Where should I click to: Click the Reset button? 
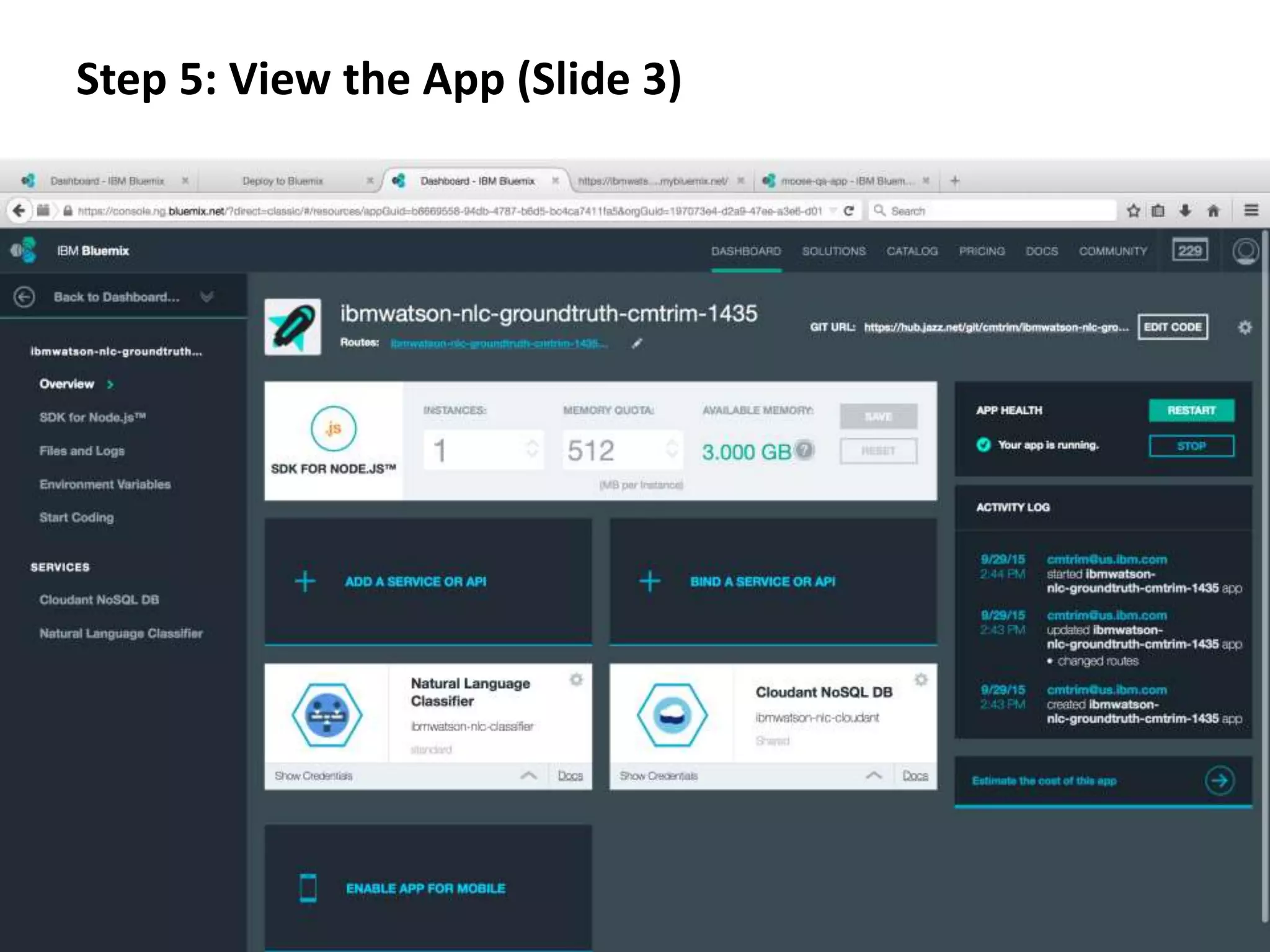point(879,451)
